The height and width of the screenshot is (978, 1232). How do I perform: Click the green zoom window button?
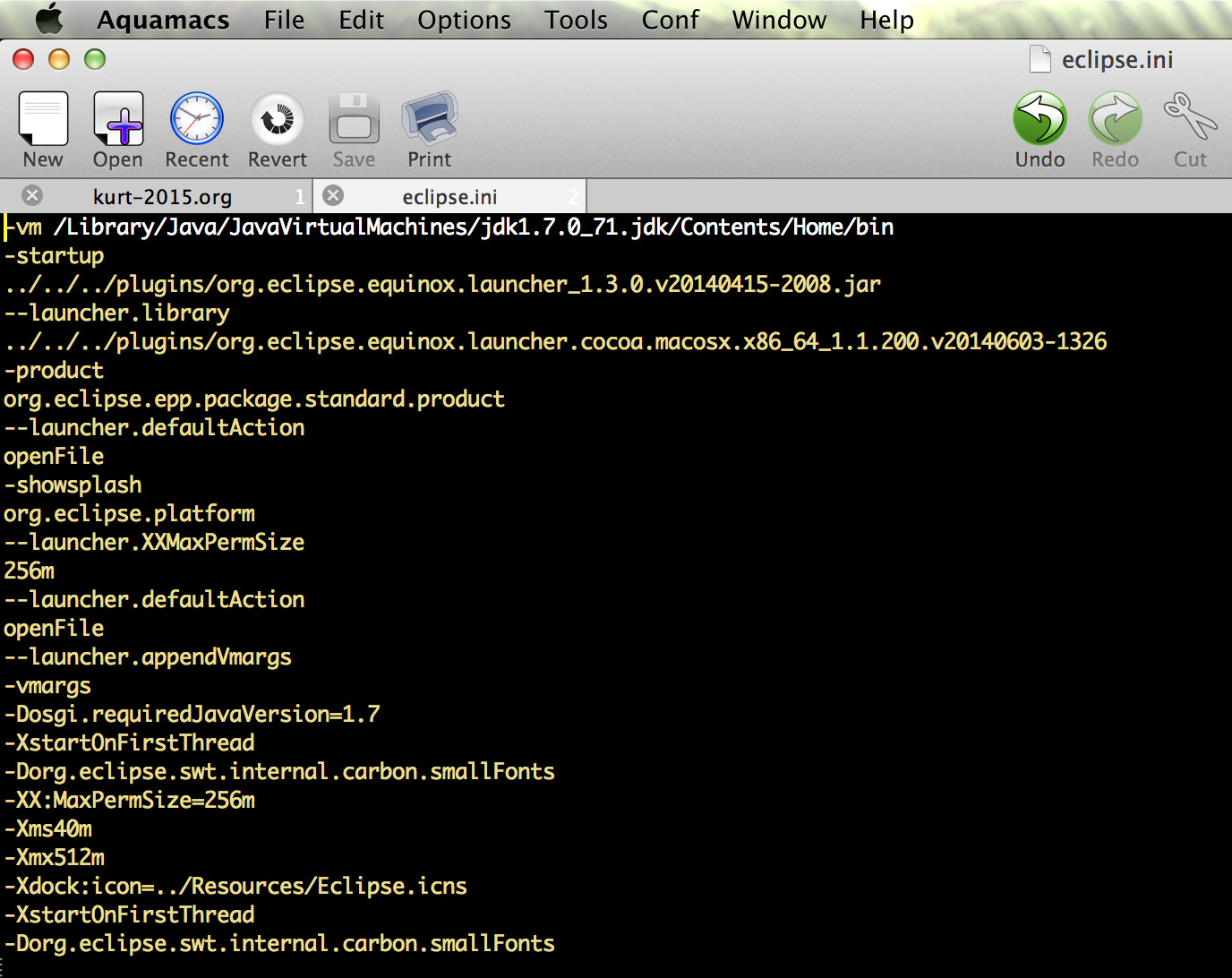(95, 59)
